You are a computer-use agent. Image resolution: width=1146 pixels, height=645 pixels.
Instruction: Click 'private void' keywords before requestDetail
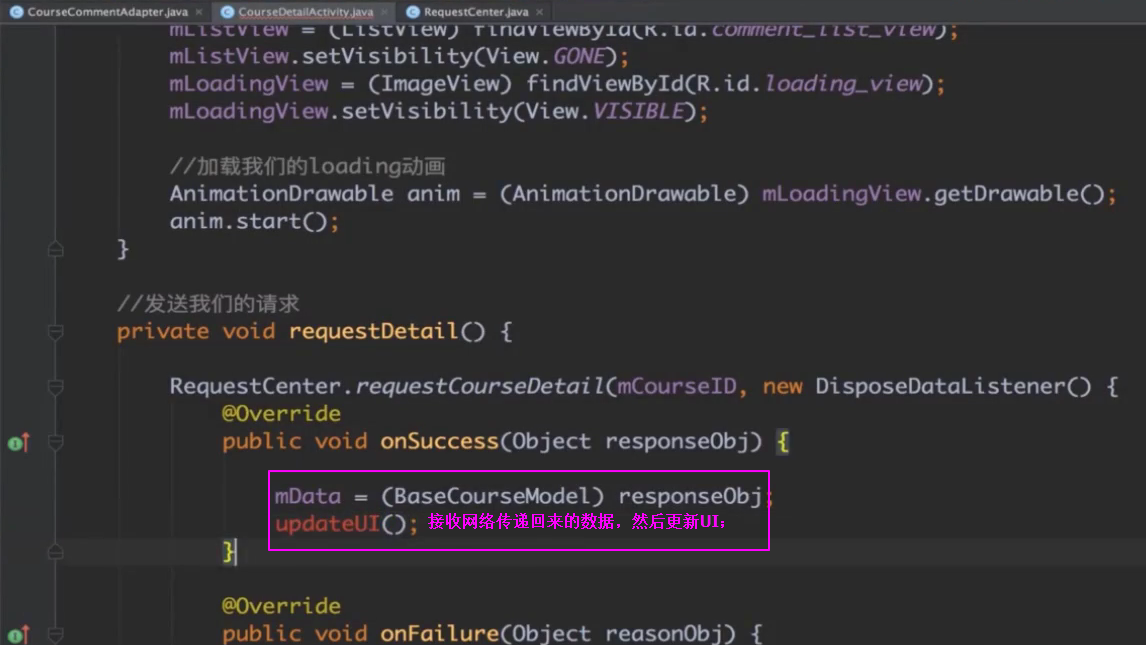click(196, 332)
